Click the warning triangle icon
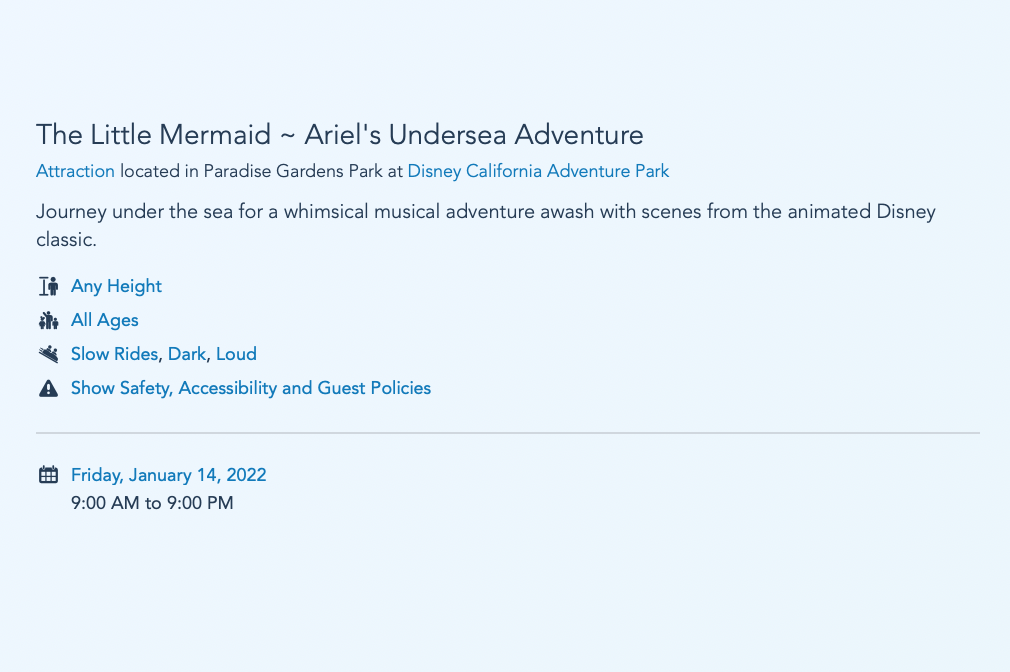The height and width of the screenshot is (672, 1010). coord(48,388)
